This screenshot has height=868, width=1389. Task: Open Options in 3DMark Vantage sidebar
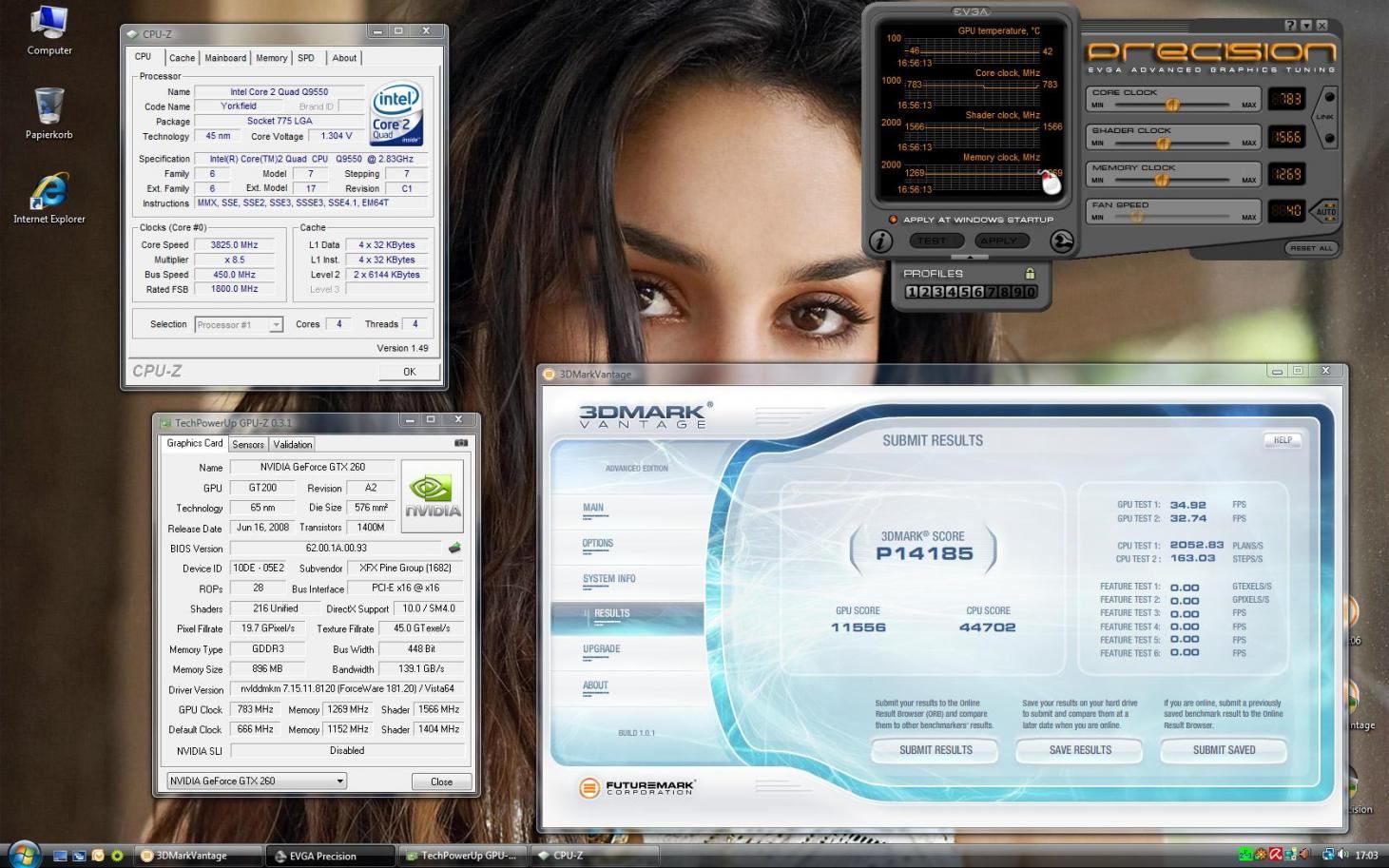pyautogui.click(x=598, y=544)
